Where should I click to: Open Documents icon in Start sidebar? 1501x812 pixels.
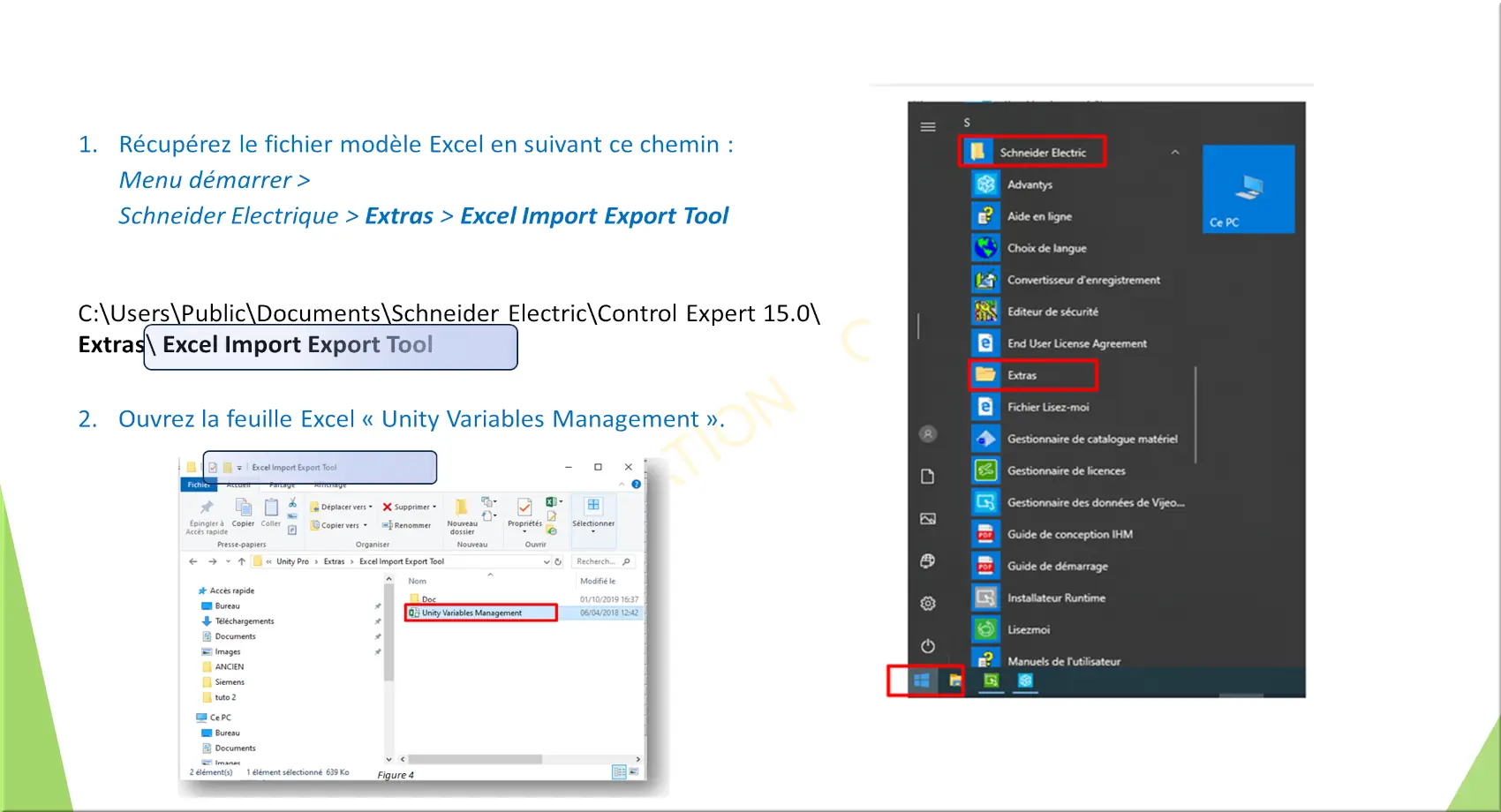point(928,477)
